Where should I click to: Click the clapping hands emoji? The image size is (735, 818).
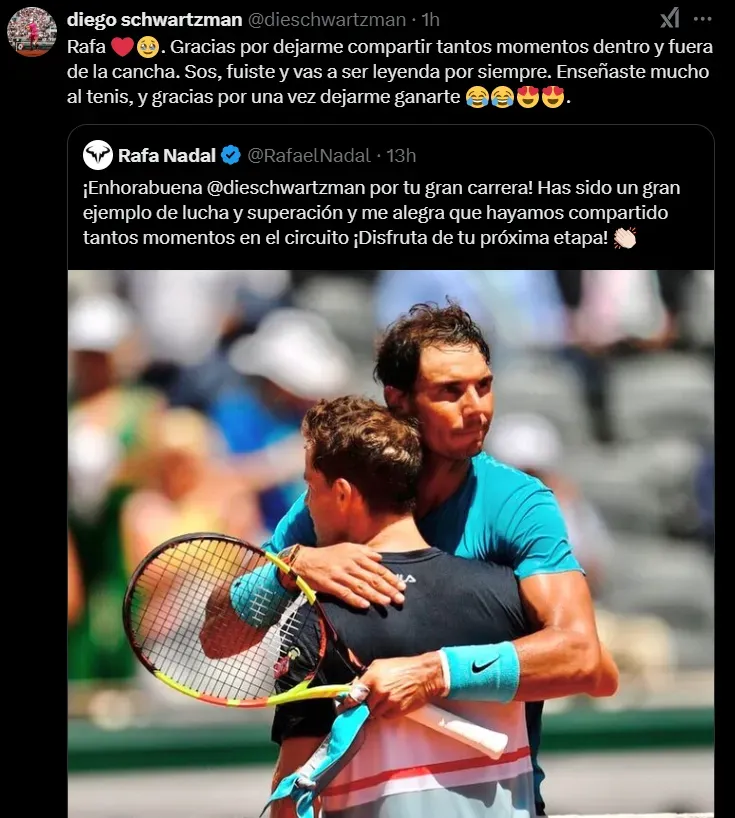[624, 238]
